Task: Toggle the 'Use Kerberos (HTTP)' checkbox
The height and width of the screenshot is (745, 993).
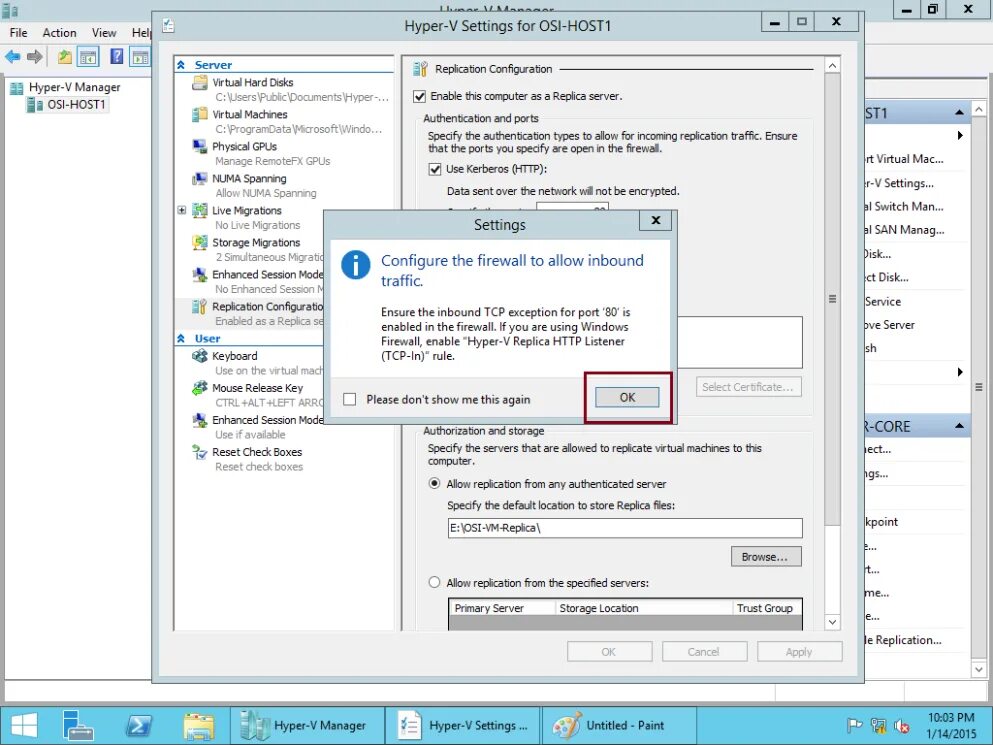Action: pos(434,169)
